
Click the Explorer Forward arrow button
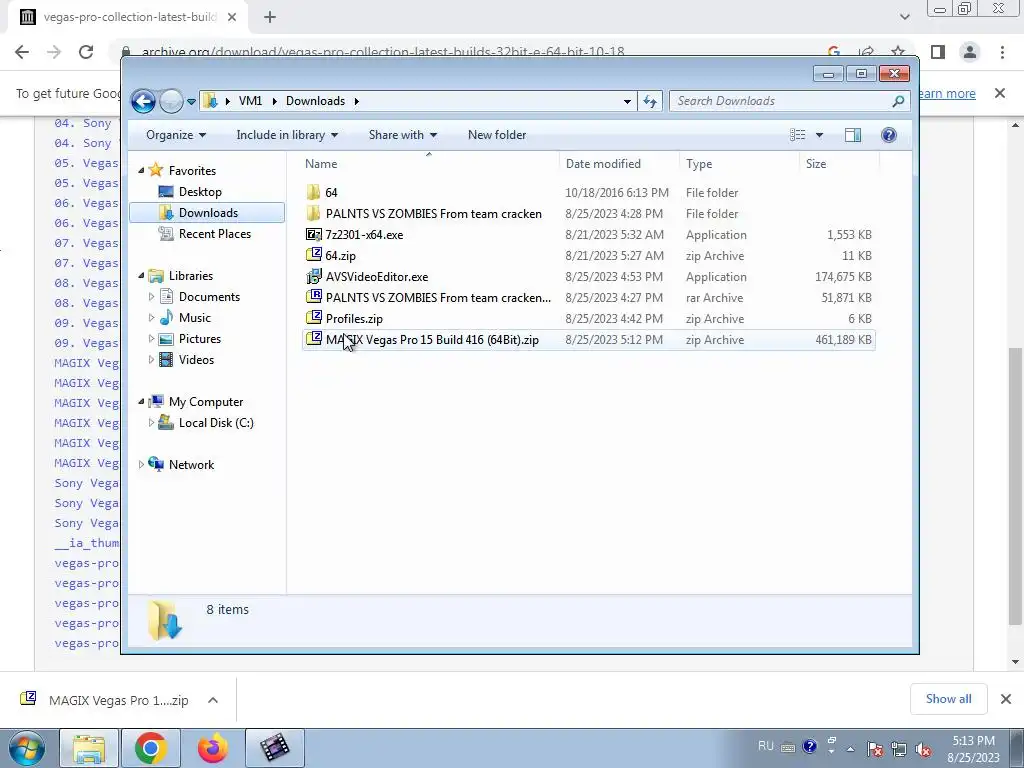[171, 101]
